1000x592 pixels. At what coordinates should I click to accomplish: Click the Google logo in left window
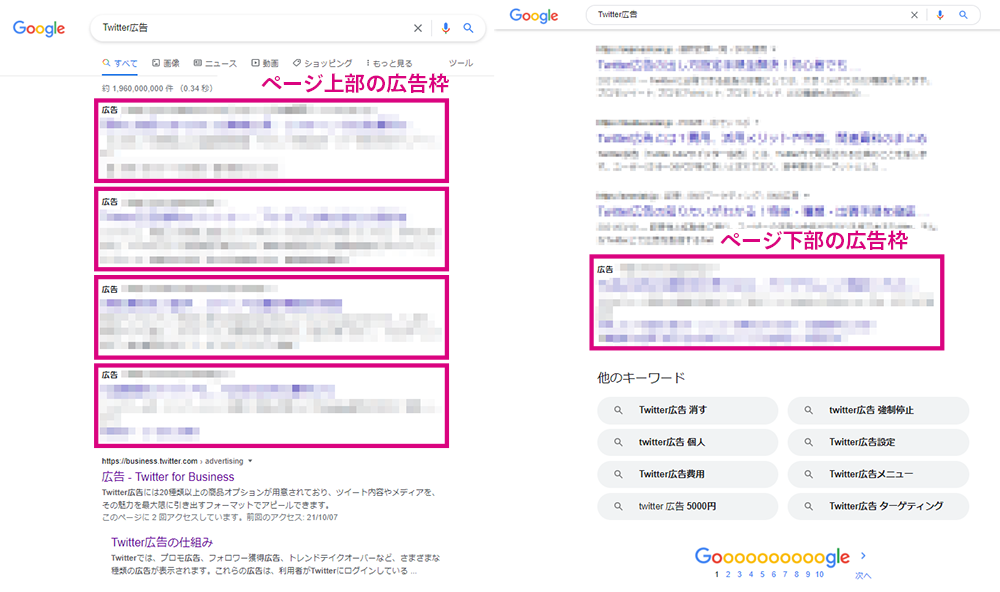[x=39, y=29]
